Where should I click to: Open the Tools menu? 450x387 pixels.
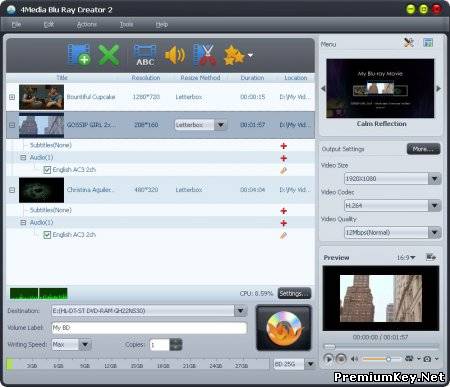[x=126, y=24]
